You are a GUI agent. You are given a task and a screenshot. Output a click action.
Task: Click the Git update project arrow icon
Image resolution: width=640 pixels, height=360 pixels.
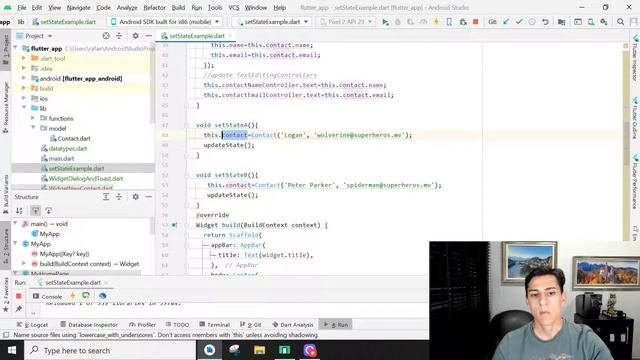tap(506, 22)
